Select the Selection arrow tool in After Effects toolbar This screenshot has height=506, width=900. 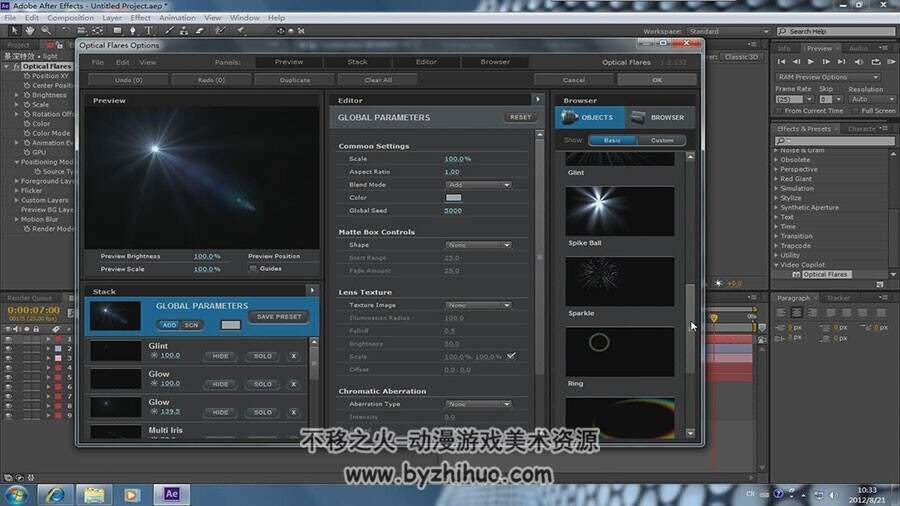coord(14,30)
